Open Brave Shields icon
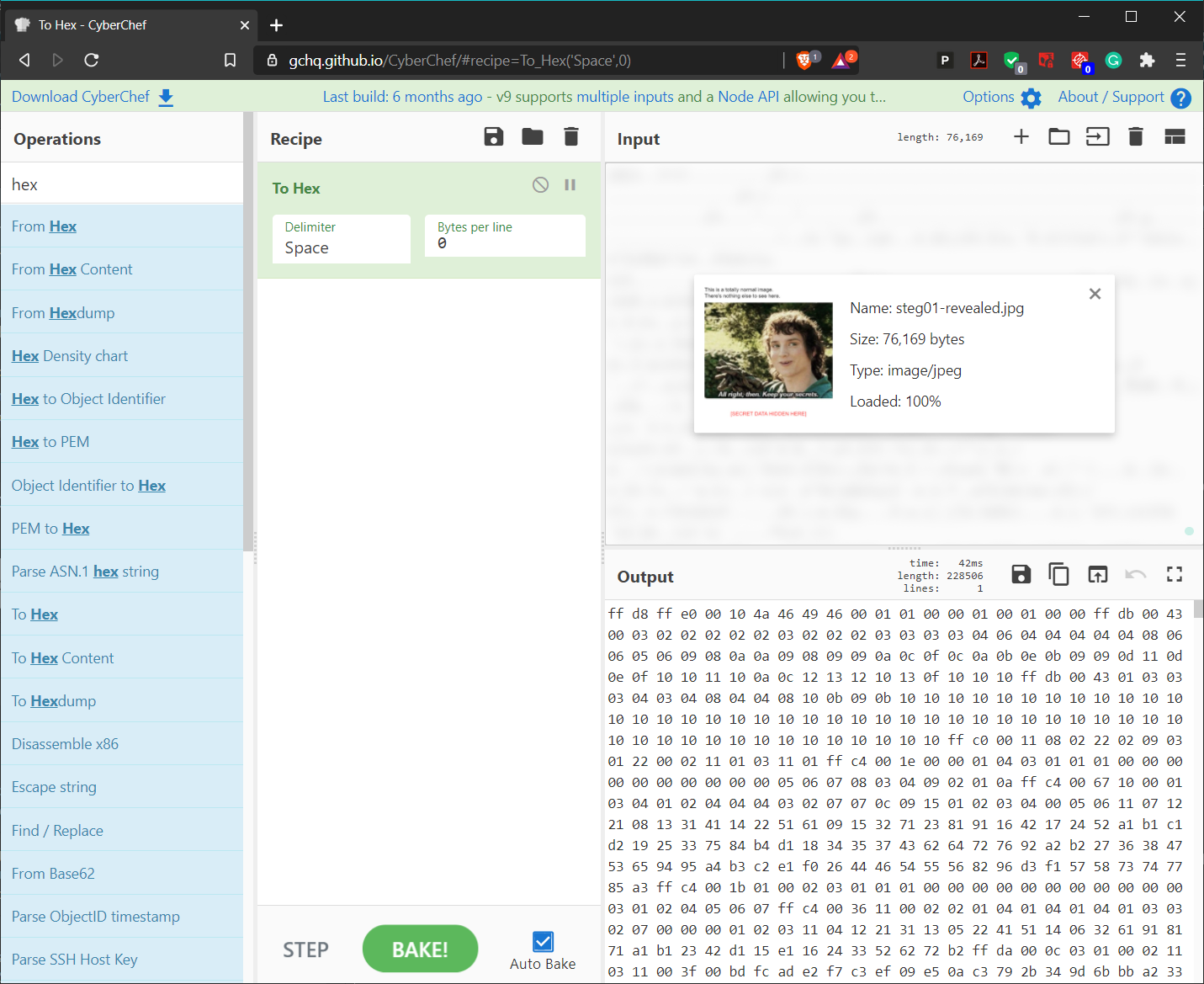Image resolution: width=1204 pixels, height=984 pixels. pos(805,60)
